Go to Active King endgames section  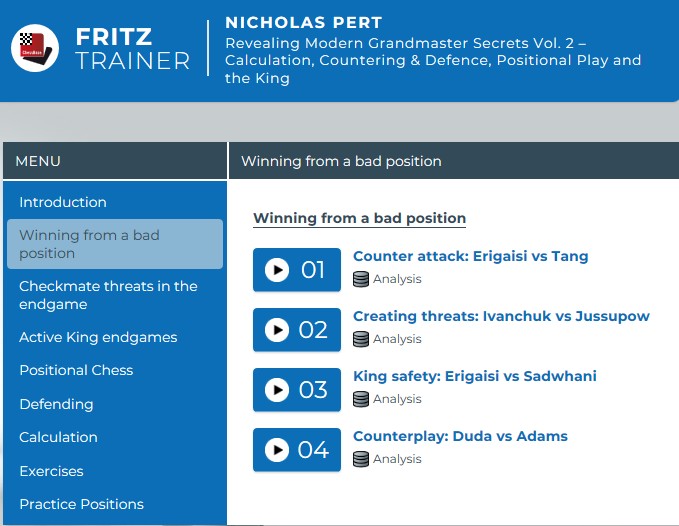98,337
